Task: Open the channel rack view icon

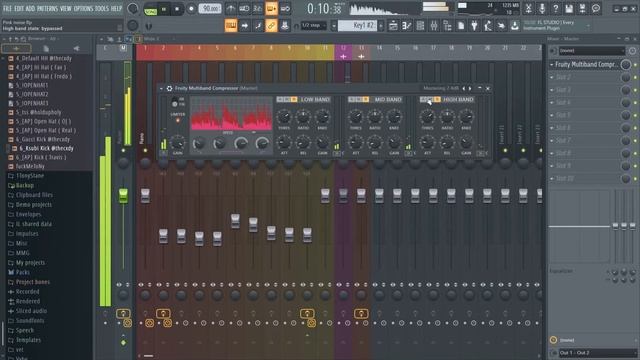Action: point(420,26)
